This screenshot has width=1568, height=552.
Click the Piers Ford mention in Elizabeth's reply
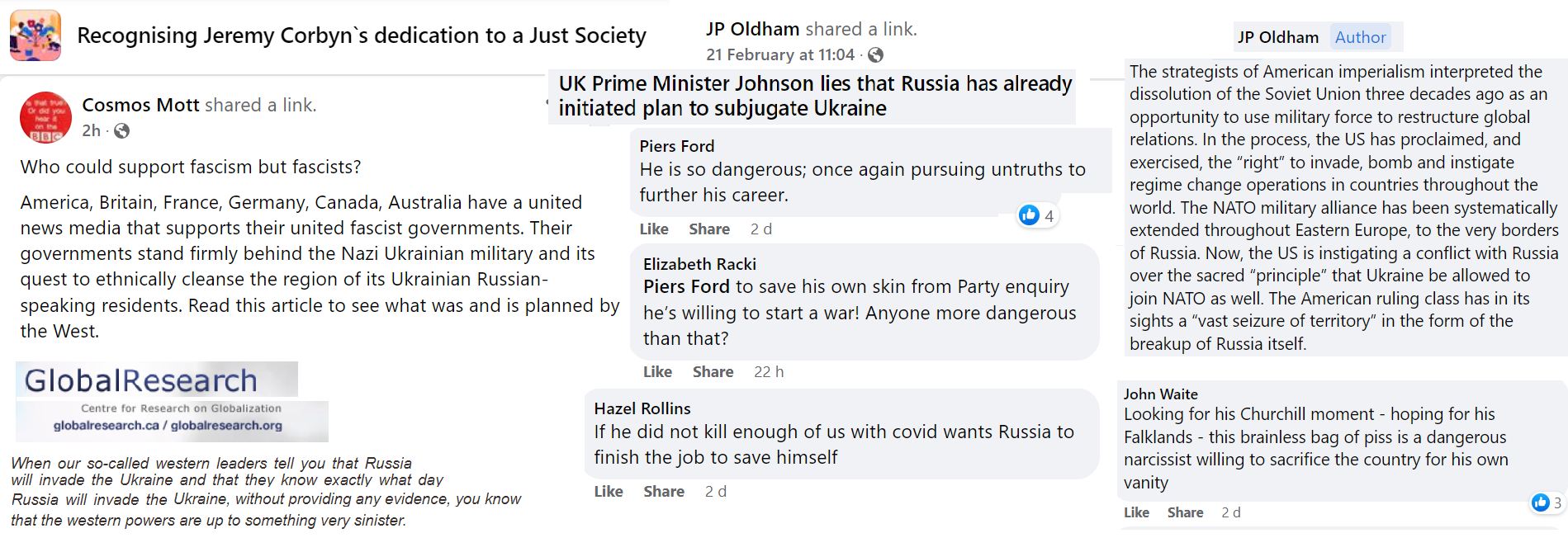(x=686, y=287)
